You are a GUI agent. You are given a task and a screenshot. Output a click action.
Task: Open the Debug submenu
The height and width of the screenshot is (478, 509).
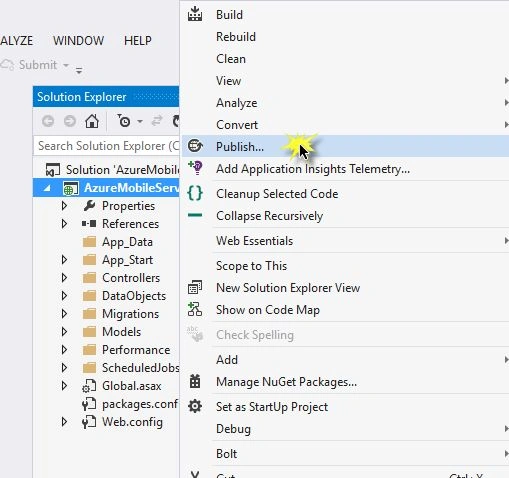tap(345, 429)
